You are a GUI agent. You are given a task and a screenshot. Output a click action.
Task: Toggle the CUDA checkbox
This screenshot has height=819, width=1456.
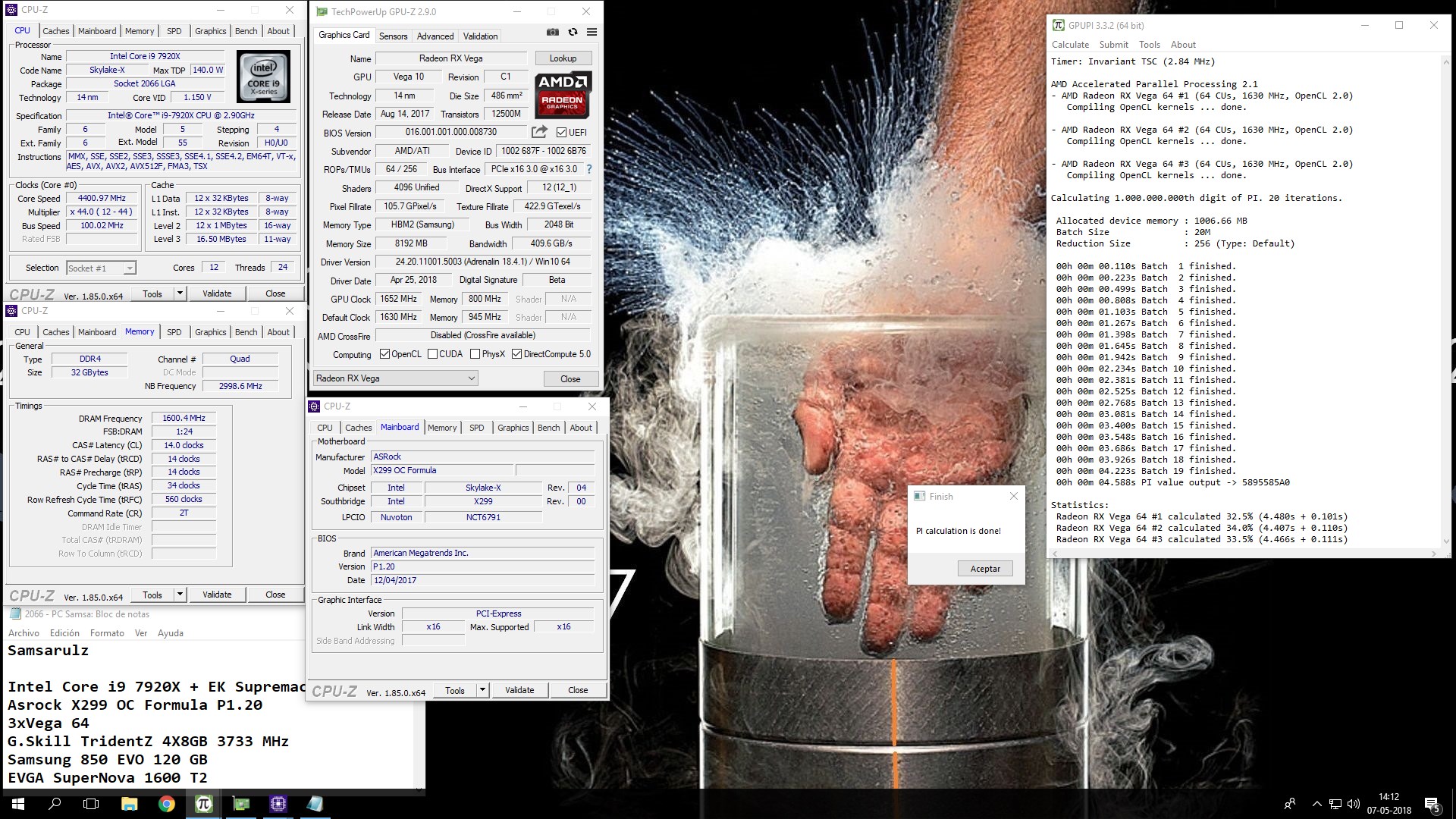click(432, 354)
